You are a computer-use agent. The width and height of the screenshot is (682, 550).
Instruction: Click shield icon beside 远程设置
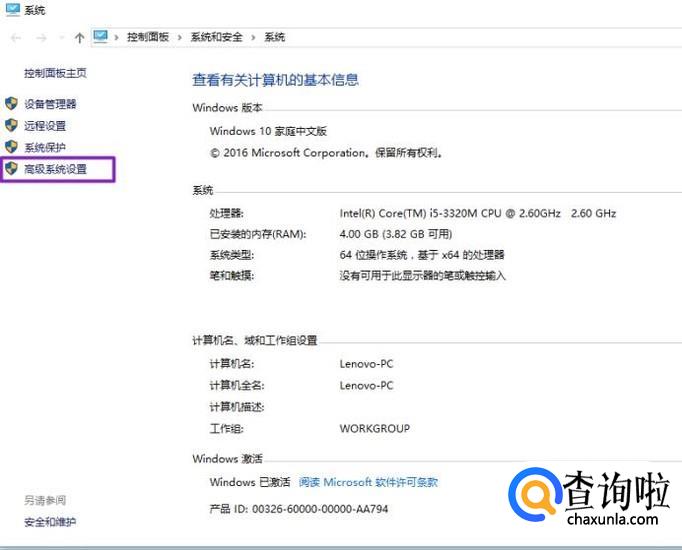pos(11,125)
